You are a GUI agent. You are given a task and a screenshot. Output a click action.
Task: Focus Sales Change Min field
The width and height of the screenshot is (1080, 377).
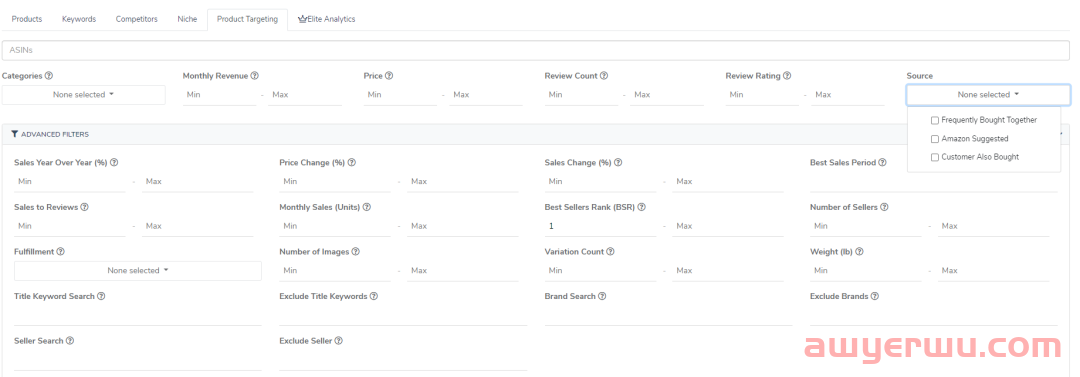[x=601, y=182]
